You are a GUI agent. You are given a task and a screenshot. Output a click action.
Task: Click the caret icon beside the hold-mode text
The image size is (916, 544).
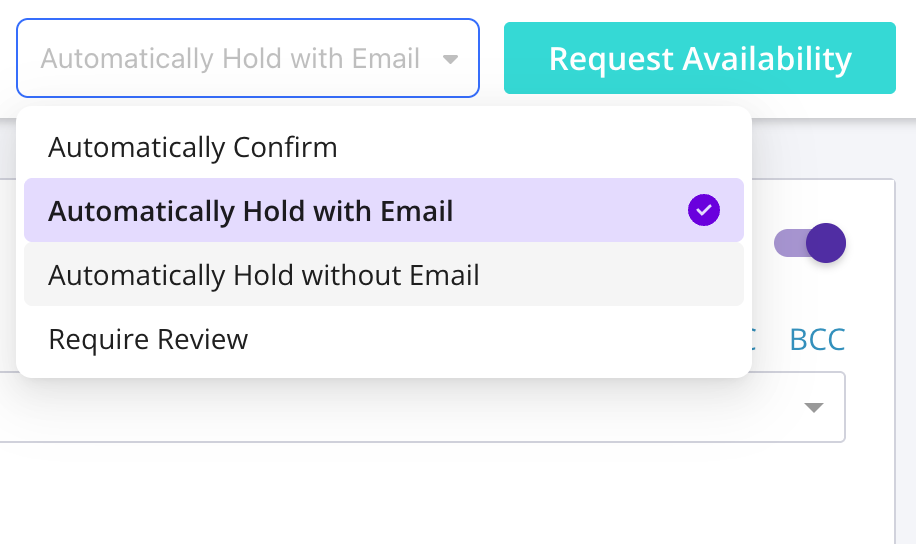pyautogui.click(x=451, y=59)
